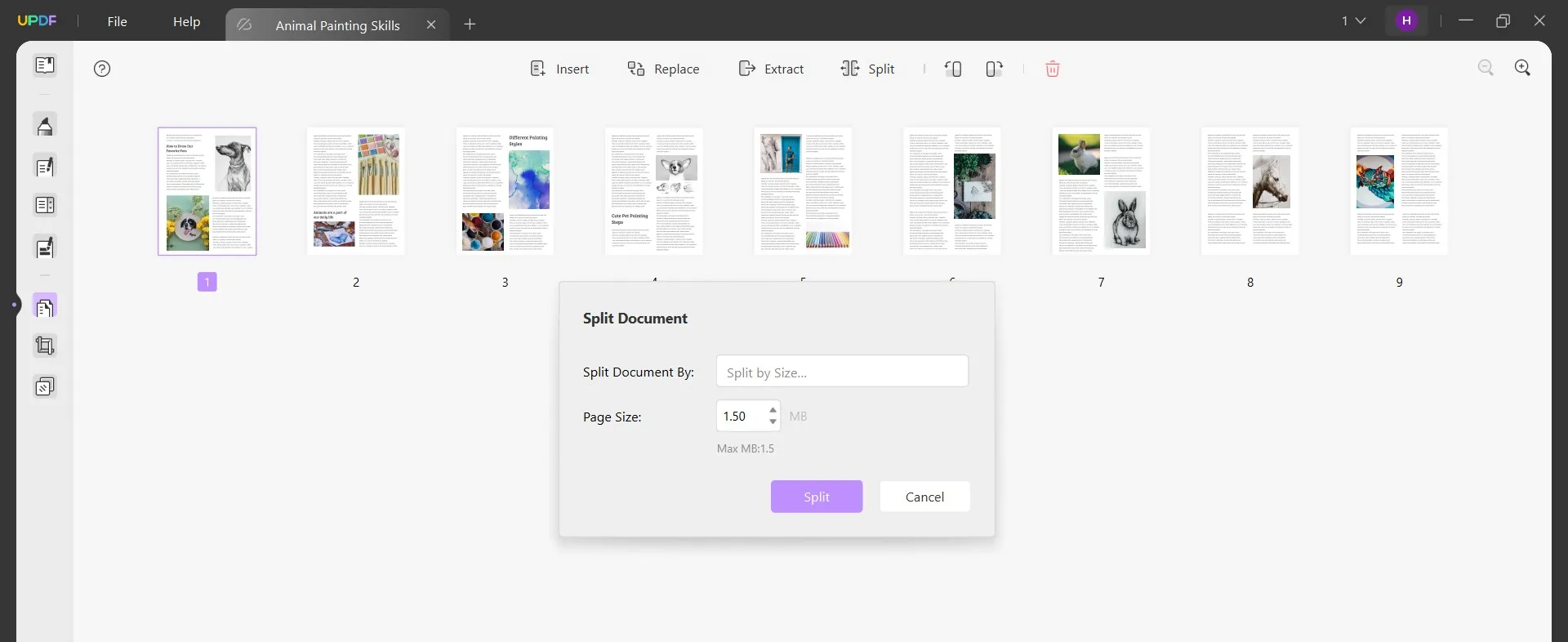Image resolution: width=1568 pixels, height=642 pixels.
Task: Open Reader mode in the left sidebar
Action: click(x=45, y=65)
